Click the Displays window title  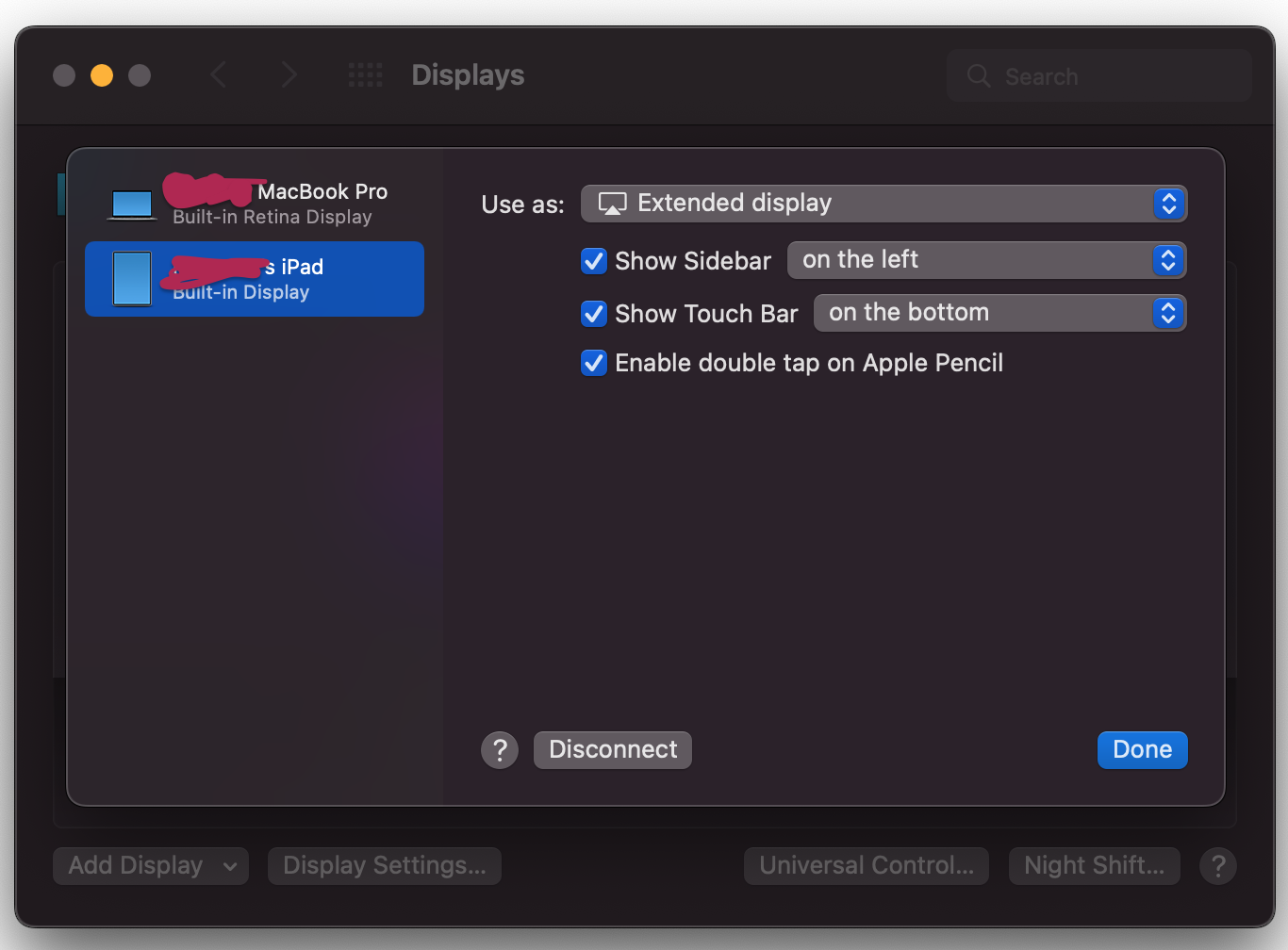468,75
